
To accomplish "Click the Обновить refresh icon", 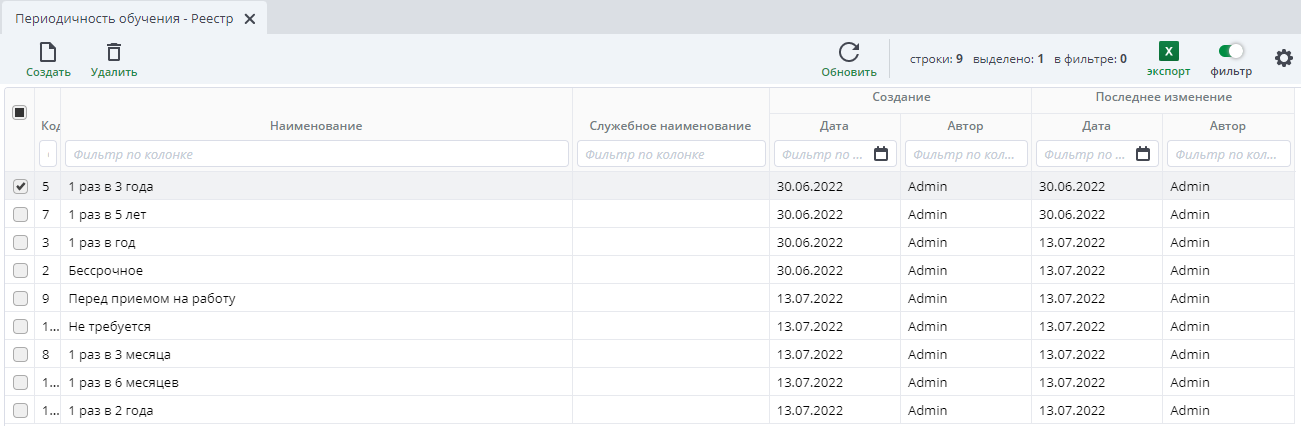I will pyautogui.click(x=848, y=53).
